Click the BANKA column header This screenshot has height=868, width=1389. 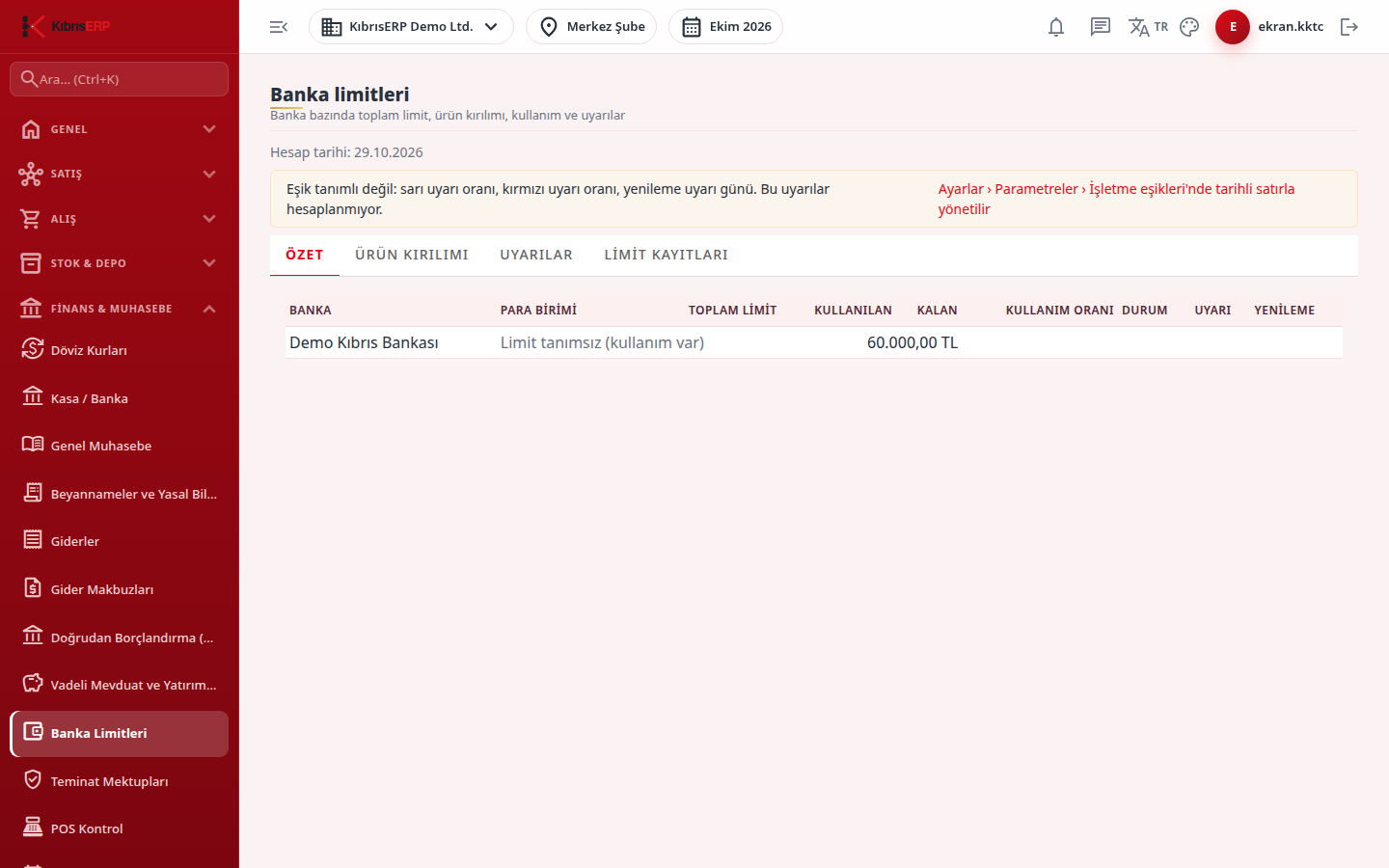(x=311, y=311)
